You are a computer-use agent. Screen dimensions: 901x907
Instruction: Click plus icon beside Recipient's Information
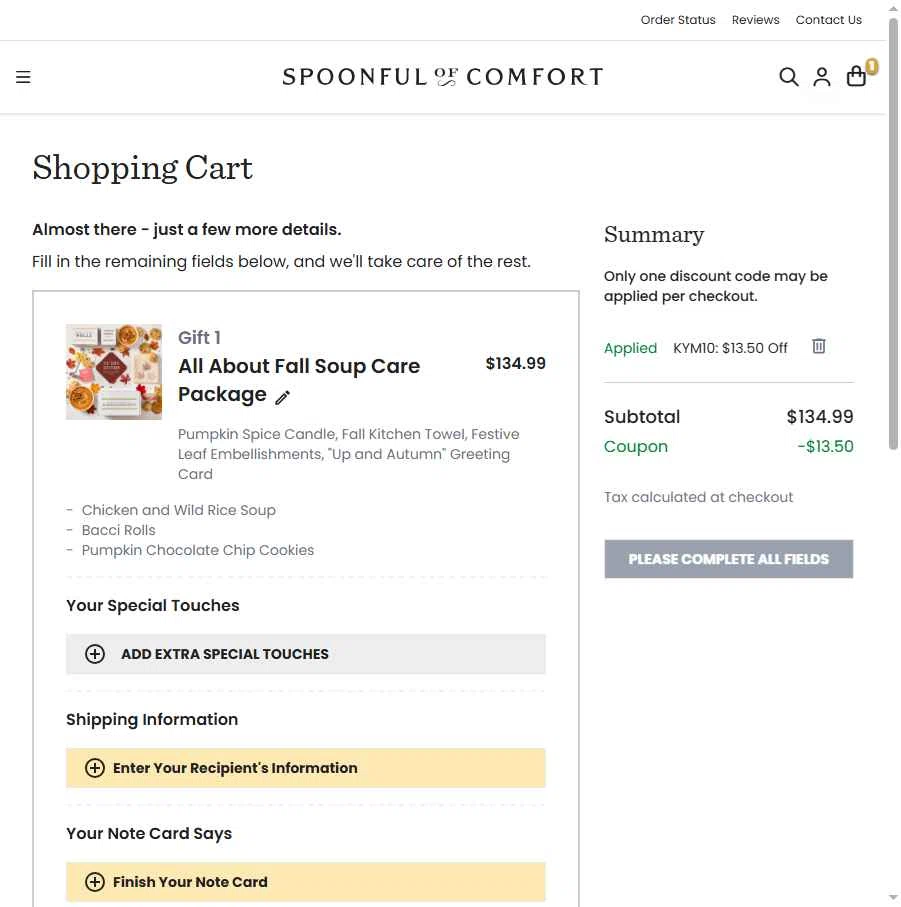pos(95,768)
